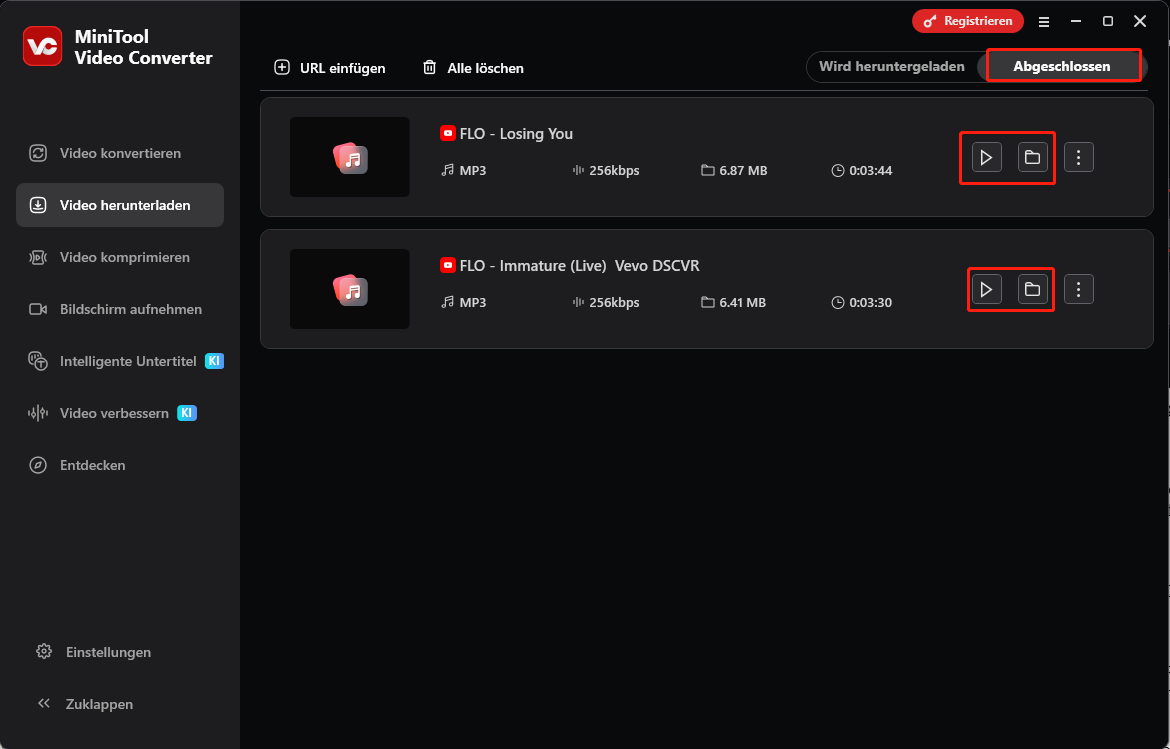Close the MiniTool Video Converter window
Image resolution: width=1170 pixels, height=749 pixels.
(1140, 22)
